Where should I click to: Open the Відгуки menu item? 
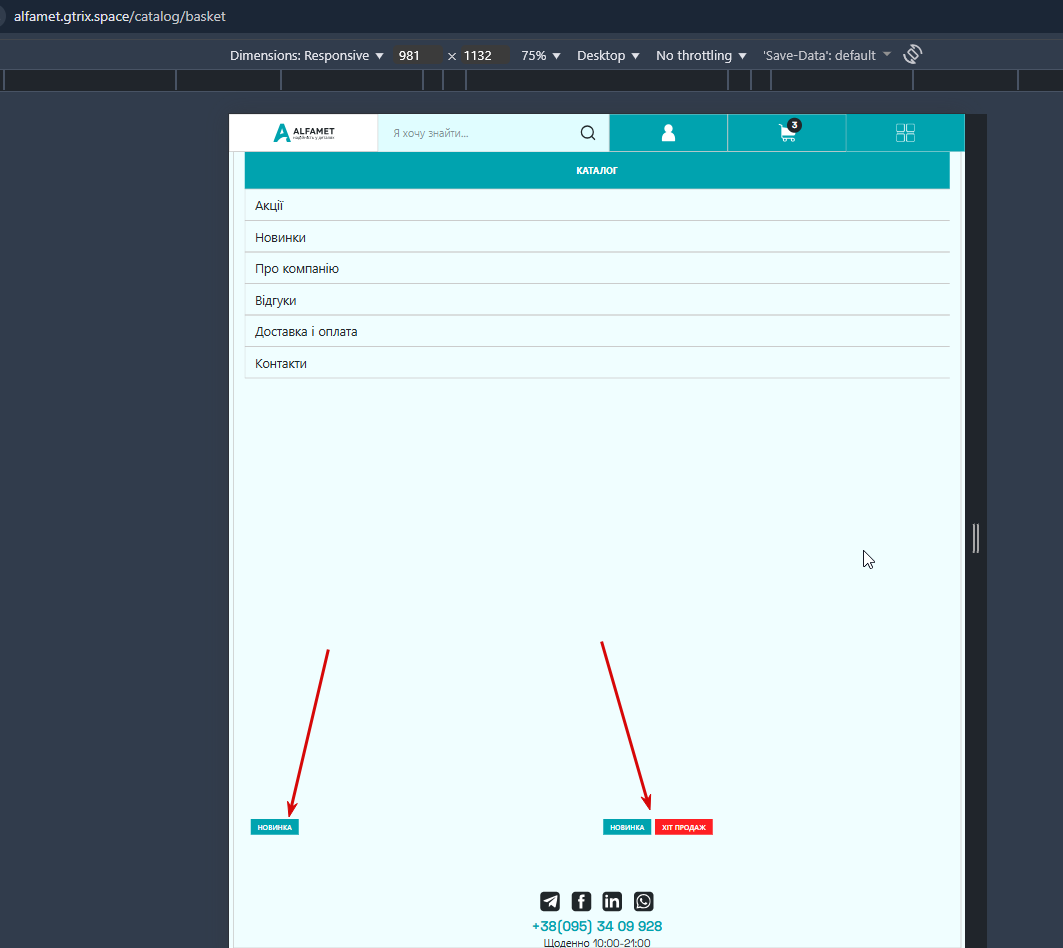[597, 300]
